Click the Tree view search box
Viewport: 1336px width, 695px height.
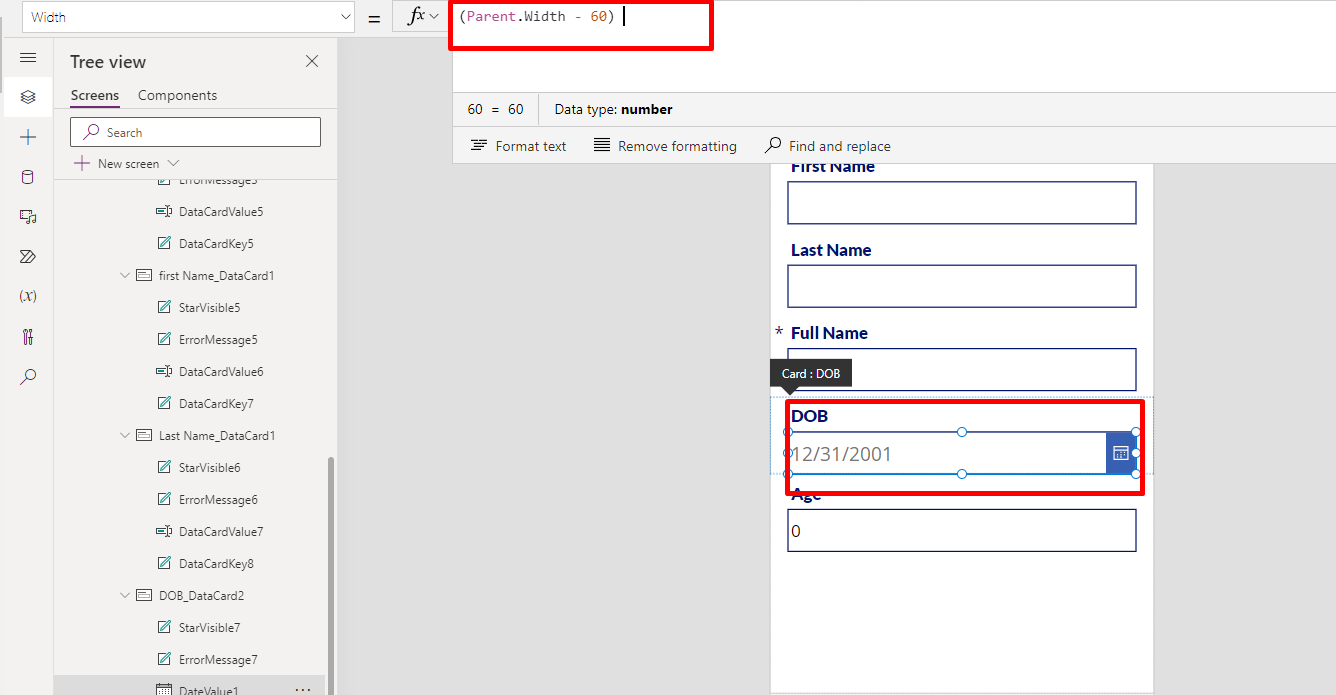point(195,132)
